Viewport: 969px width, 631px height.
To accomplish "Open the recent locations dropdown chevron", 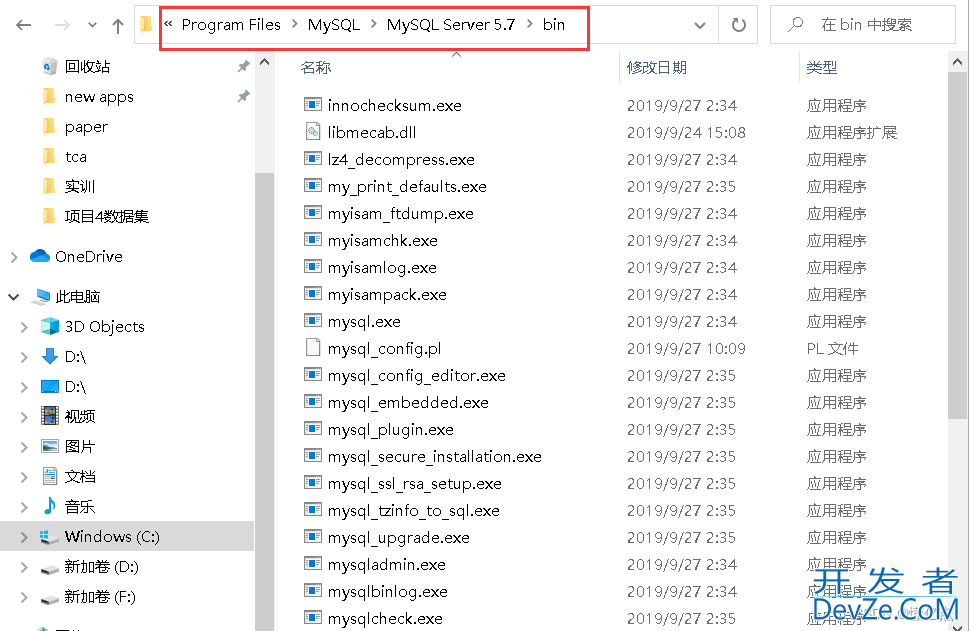I will click(x=92, y=25).
